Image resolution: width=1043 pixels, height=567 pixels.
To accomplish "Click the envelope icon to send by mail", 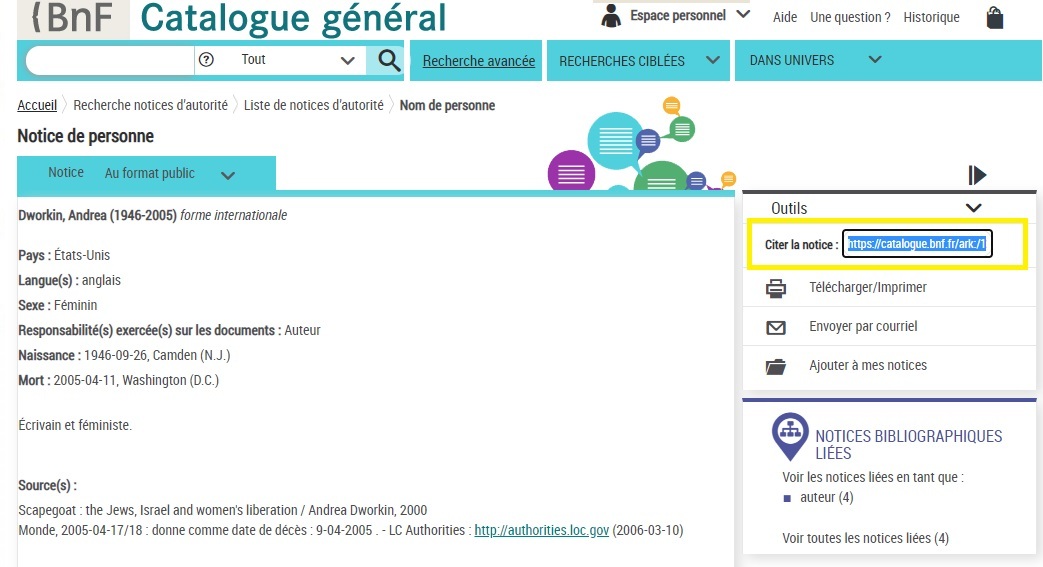I will coord(776,327).
